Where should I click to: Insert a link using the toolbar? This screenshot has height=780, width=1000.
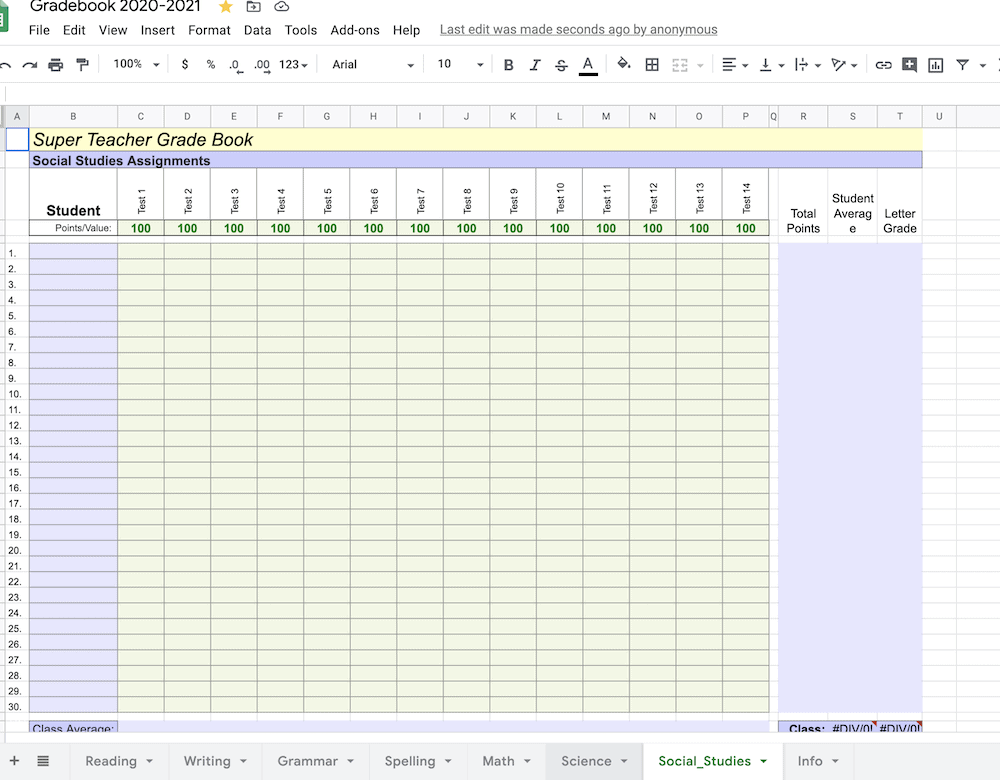pyautogui.click(x=883, y=65)
